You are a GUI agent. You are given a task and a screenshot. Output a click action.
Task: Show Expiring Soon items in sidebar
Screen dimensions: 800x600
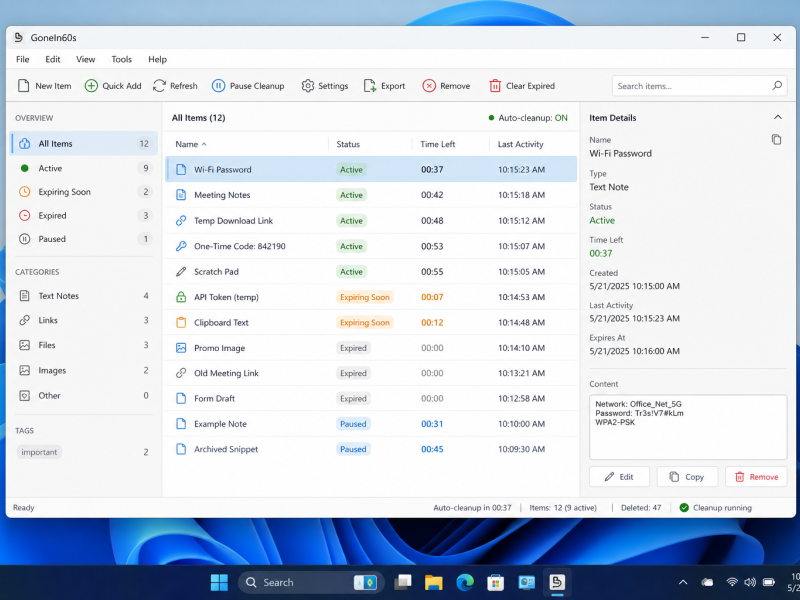84,192
